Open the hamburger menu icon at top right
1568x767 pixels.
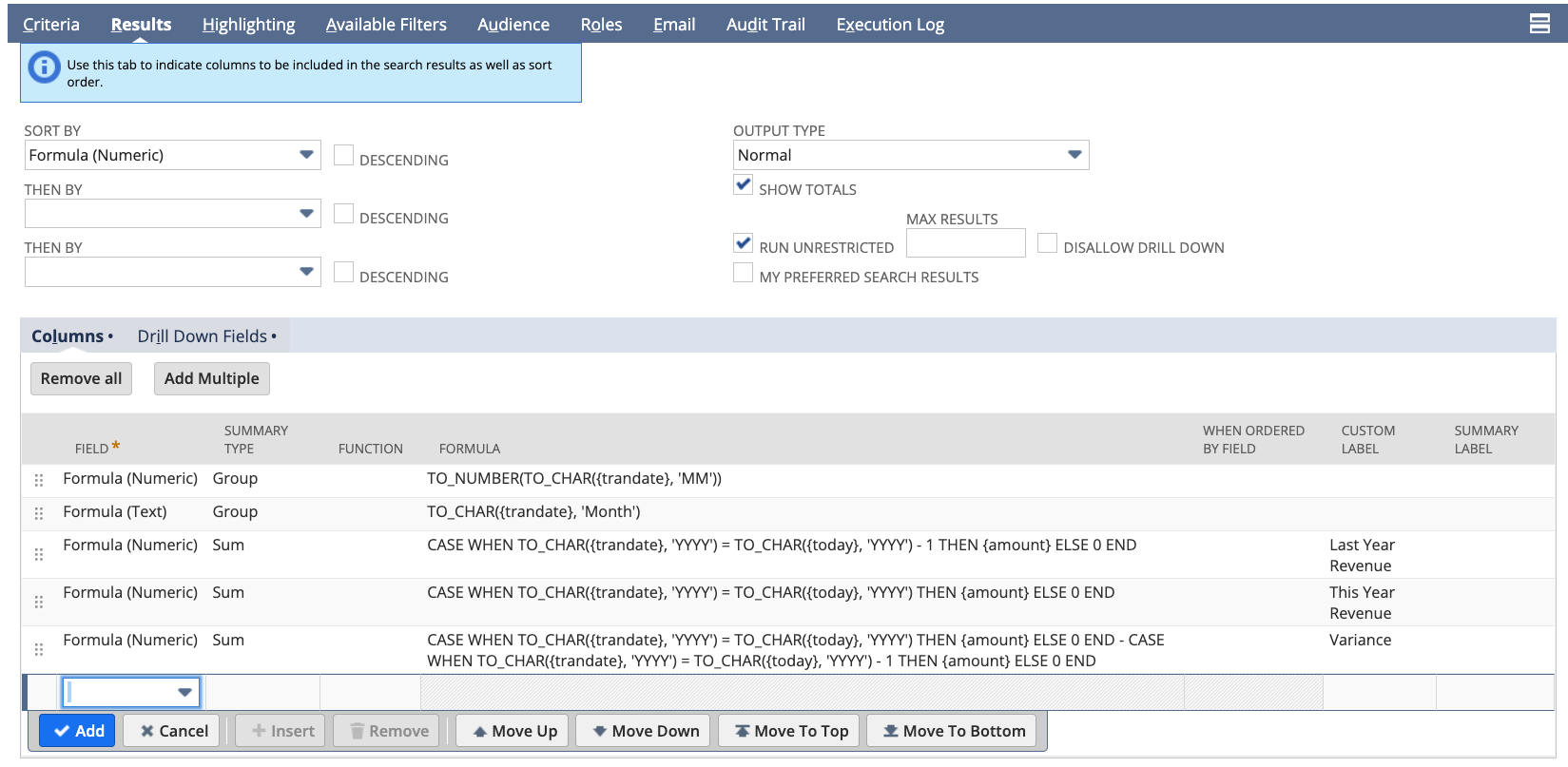(1539, 24)
